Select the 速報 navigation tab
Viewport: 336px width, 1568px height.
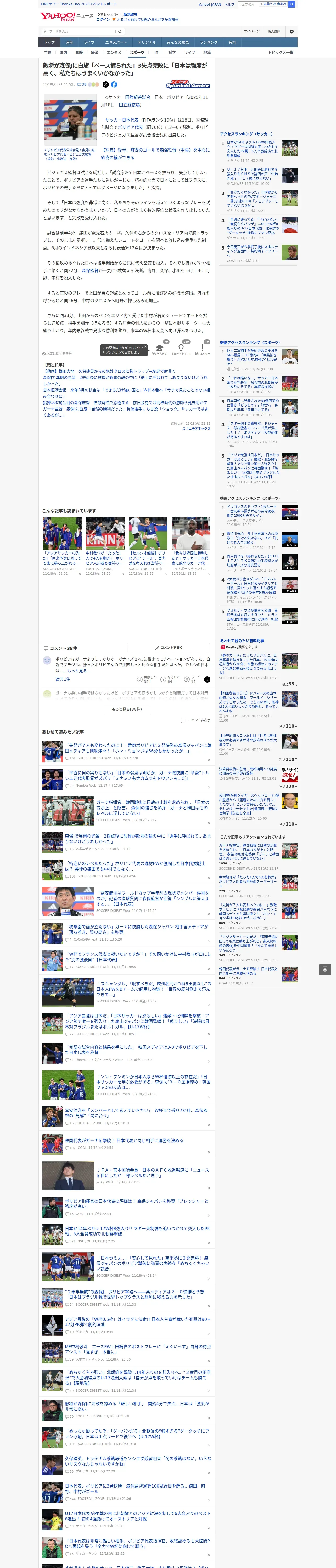tap(69, 43)
